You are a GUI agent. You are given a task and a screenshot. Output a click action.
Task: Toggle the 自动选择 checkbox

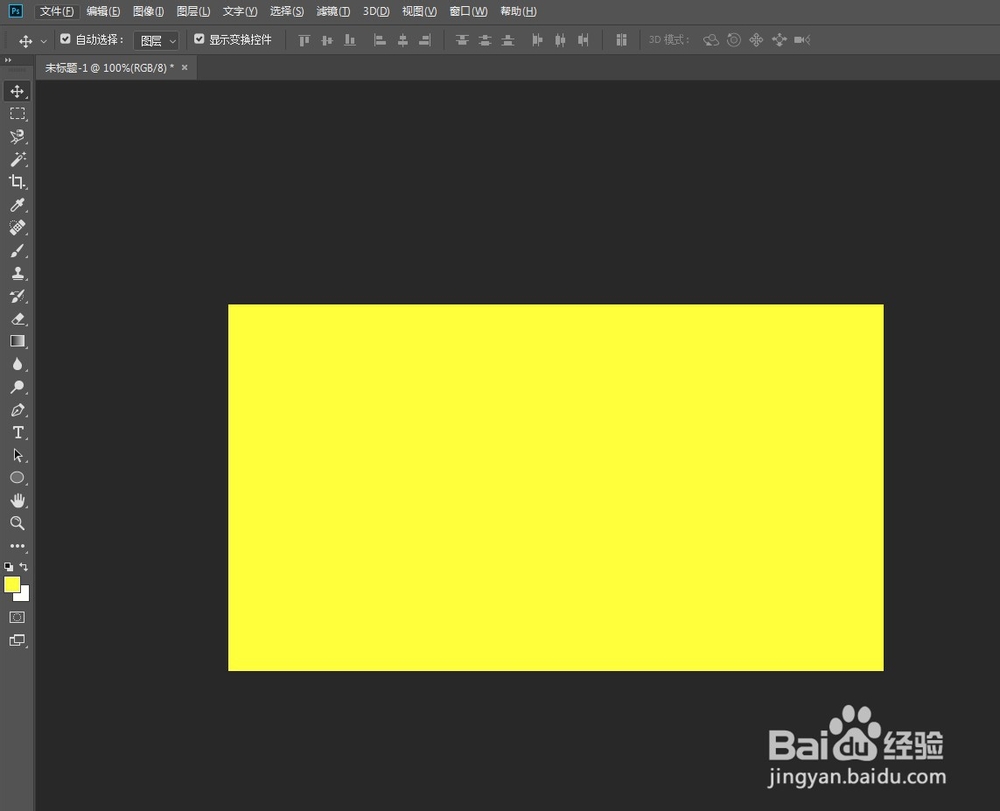pyautogui.click(x=65, y=39)
